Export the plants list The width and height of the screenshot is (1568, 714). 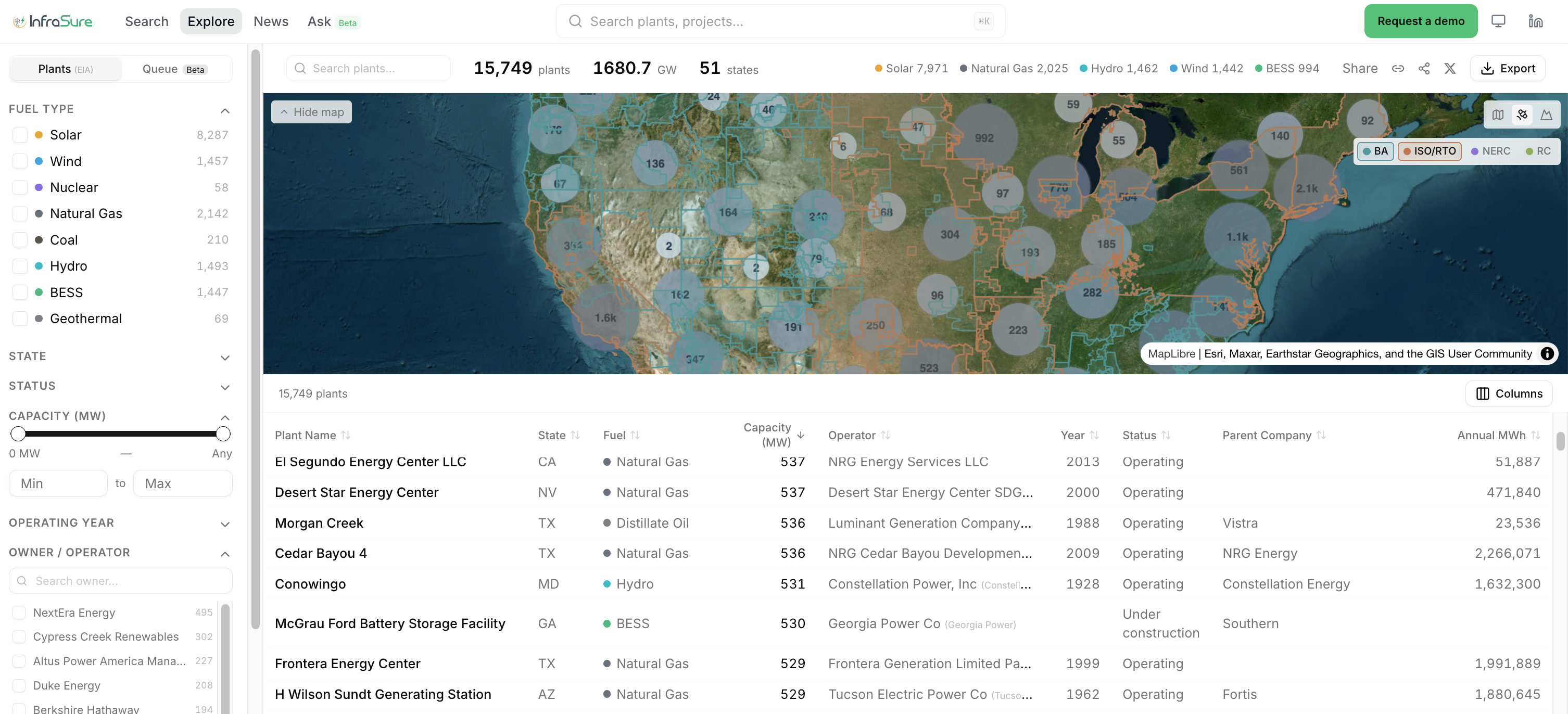point(1507,69)
